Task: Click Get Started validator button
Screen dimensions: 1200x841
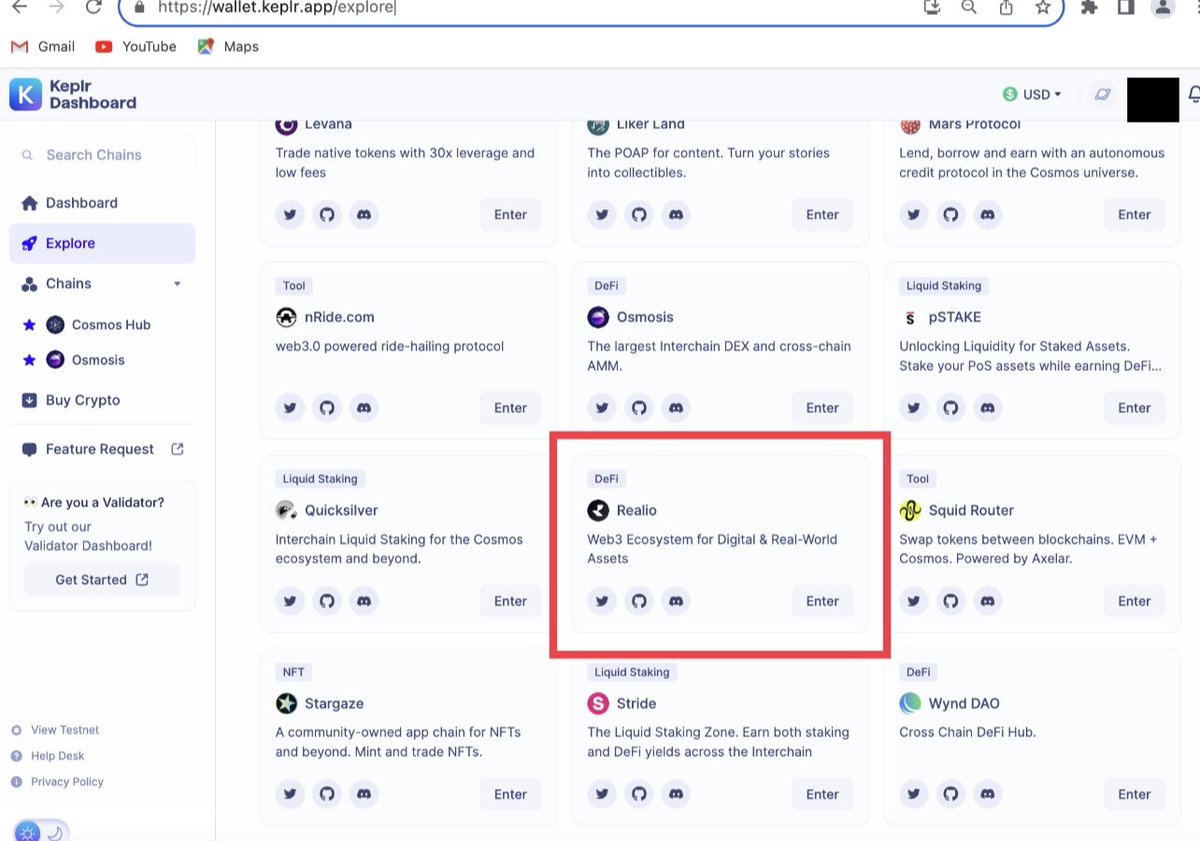Action: click(x=102, y=580)
